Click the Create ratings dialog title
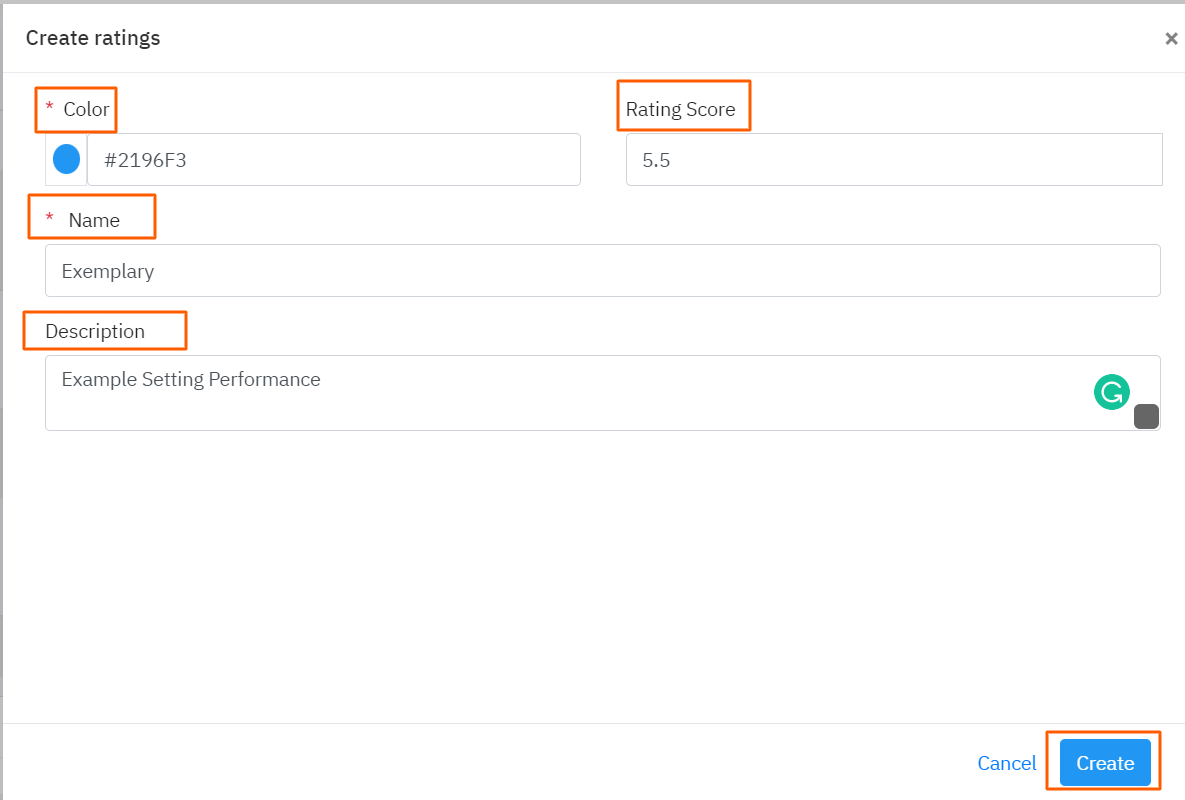 tap(93, 38)
